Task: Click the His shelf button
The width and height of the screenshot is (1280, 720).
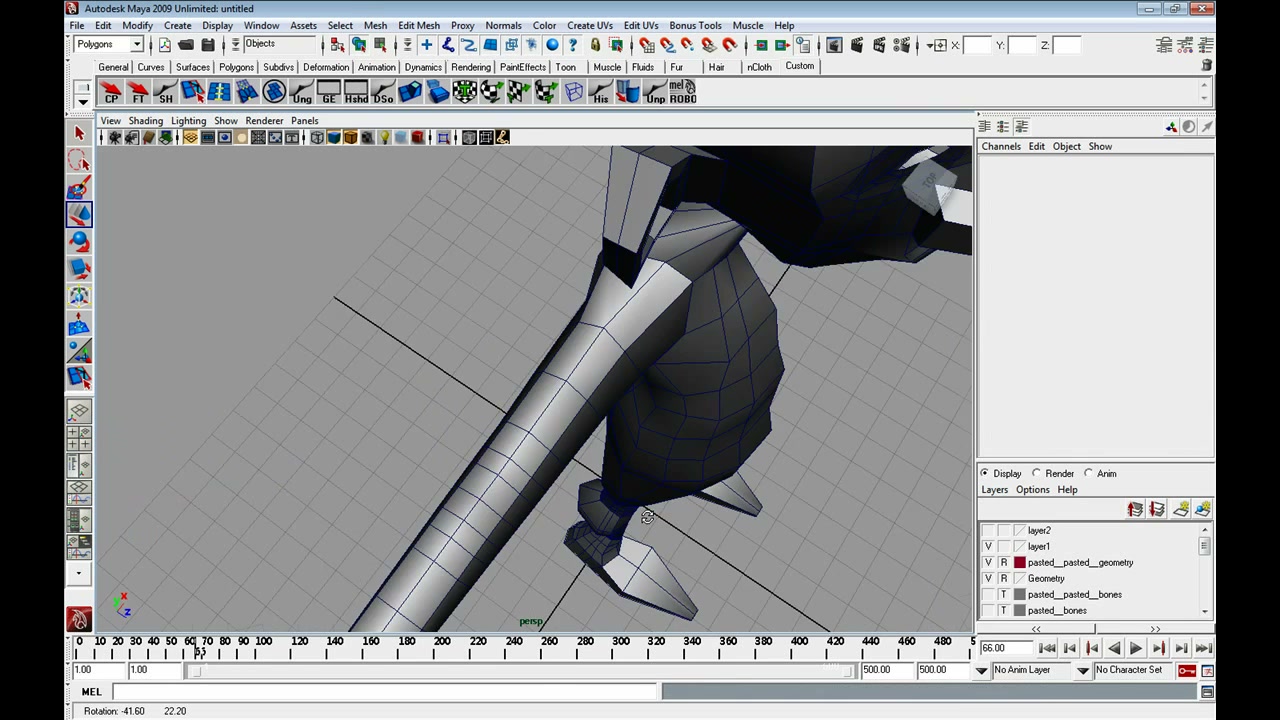Action: pos(600,93)
